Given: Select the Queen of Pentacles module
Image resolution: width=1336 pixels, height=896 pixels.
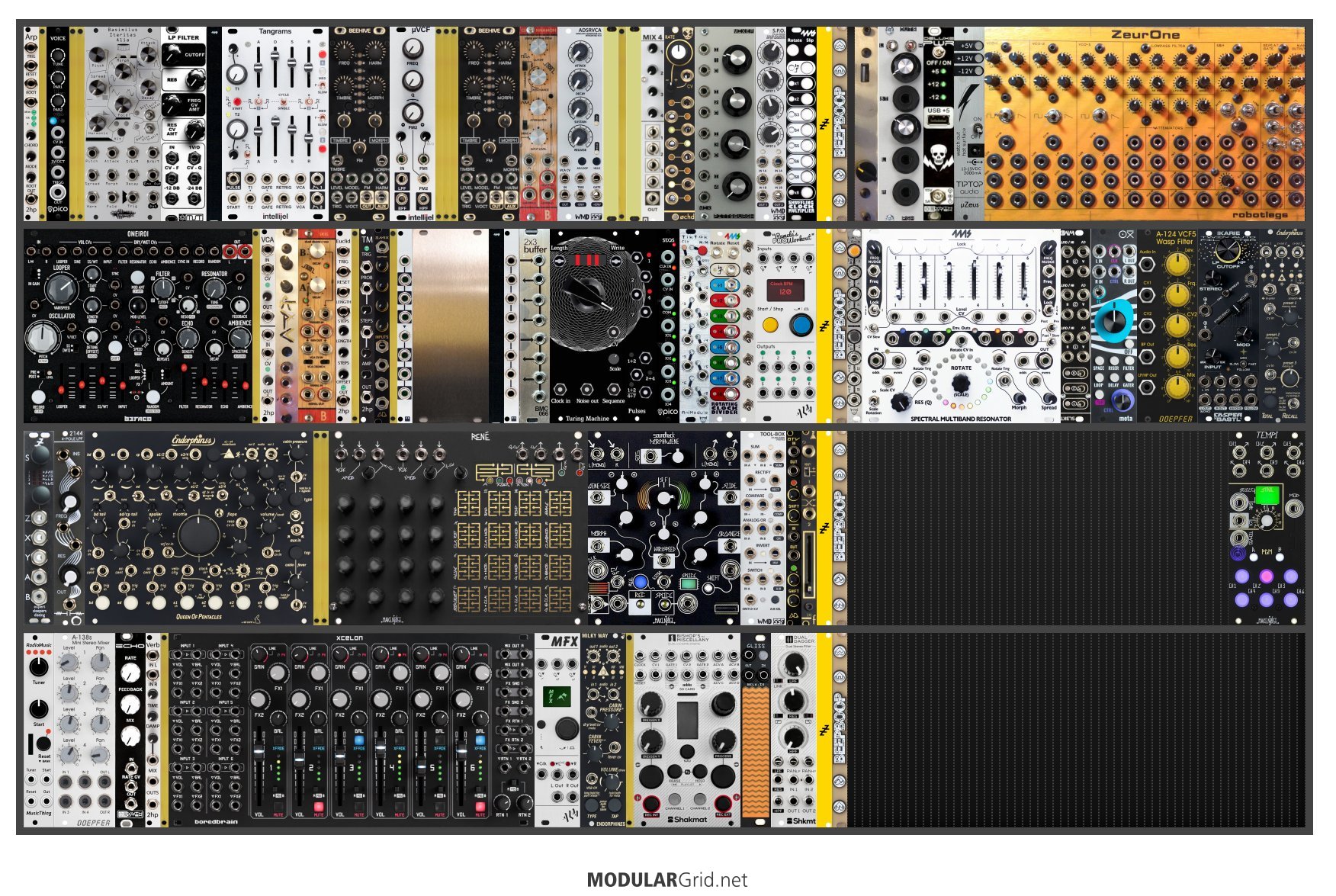Looking at the screenshot, I should tap(199, 528).
